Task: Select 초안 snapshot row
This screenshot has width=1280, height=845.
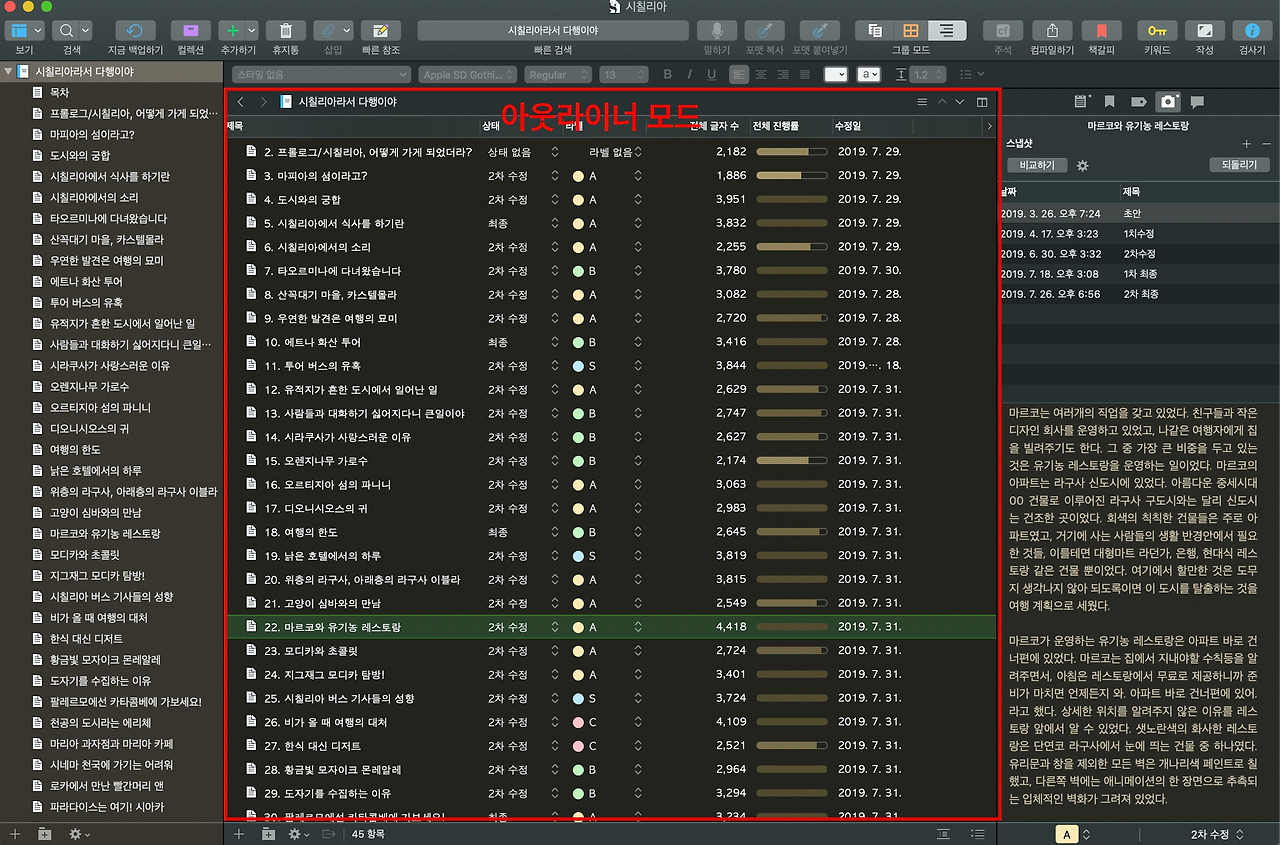Action: point(1139,213)
